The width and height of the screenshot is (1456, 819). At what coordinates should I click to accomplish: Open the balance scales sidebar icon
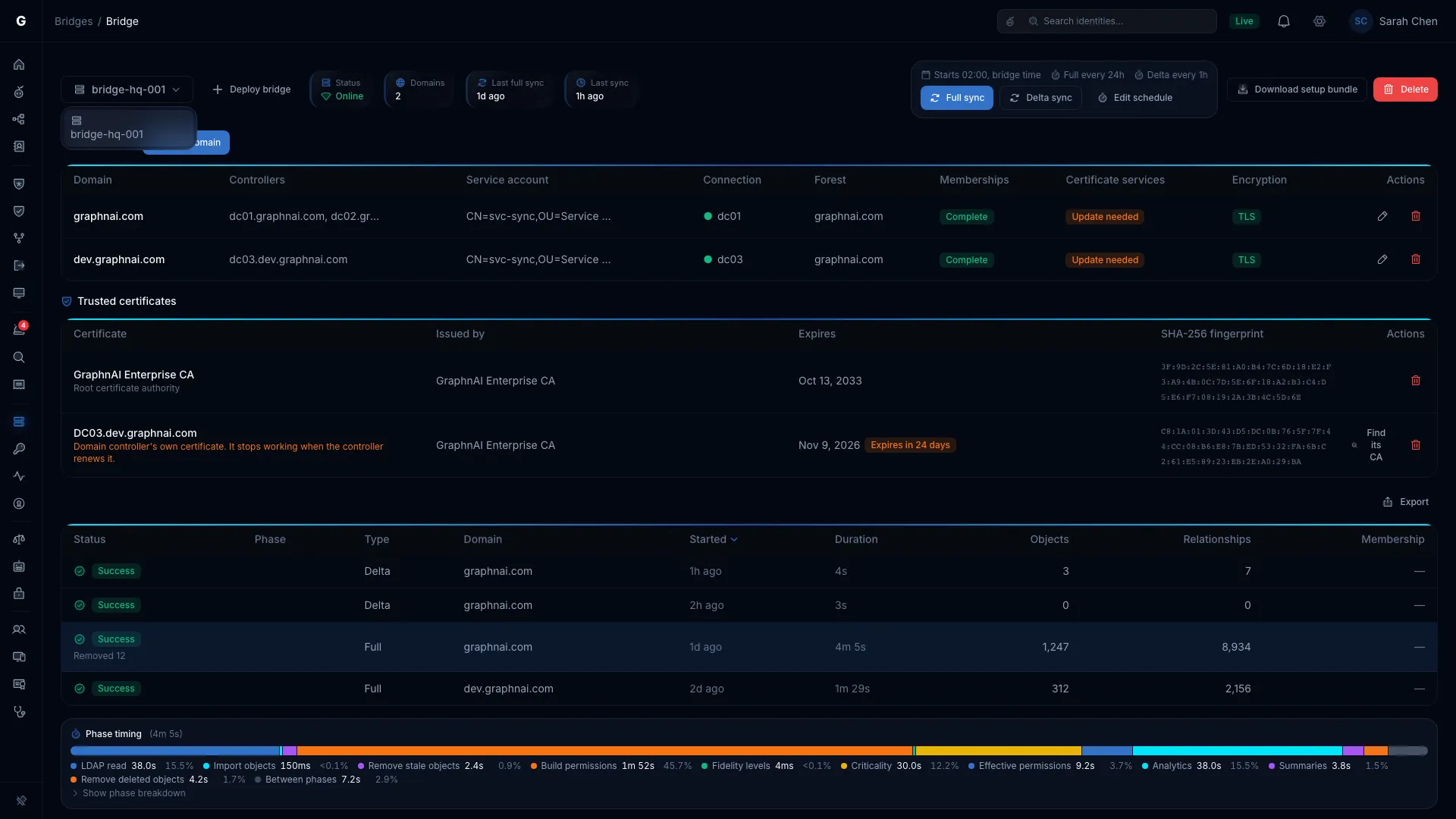click(x=20, y=539)
